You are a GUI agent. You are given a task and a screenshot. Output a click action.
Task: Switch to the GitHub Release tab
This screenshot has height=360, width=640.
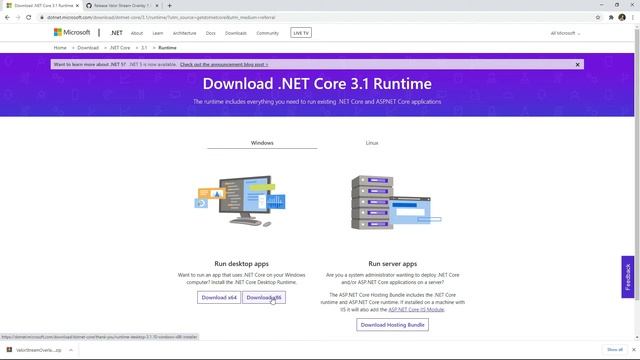pos(121,6)
